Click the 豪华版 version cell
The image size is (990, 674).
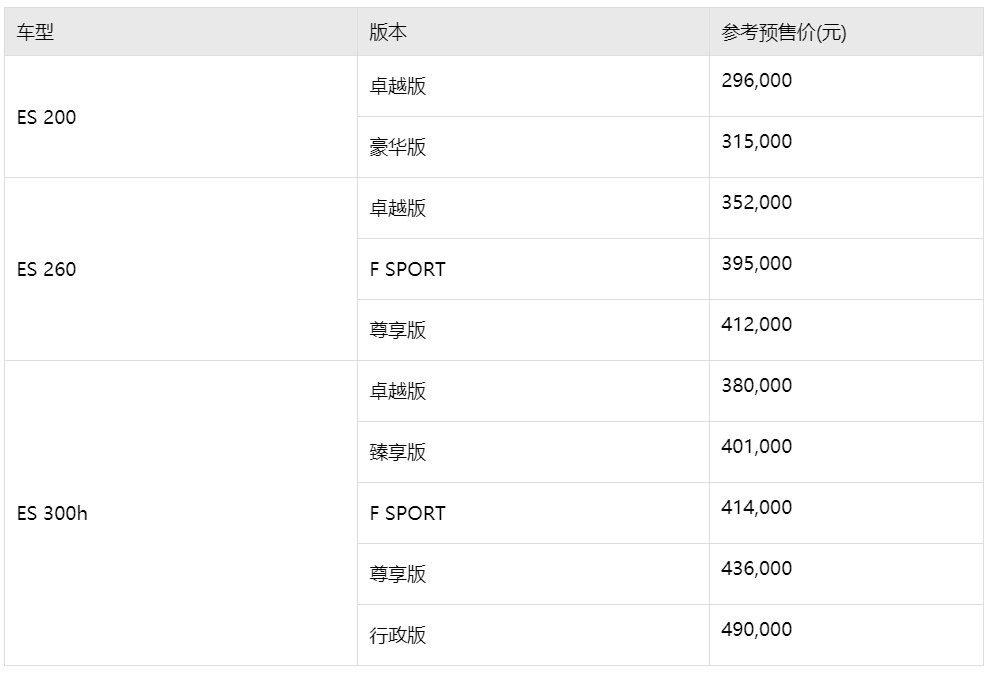point(533,147)
